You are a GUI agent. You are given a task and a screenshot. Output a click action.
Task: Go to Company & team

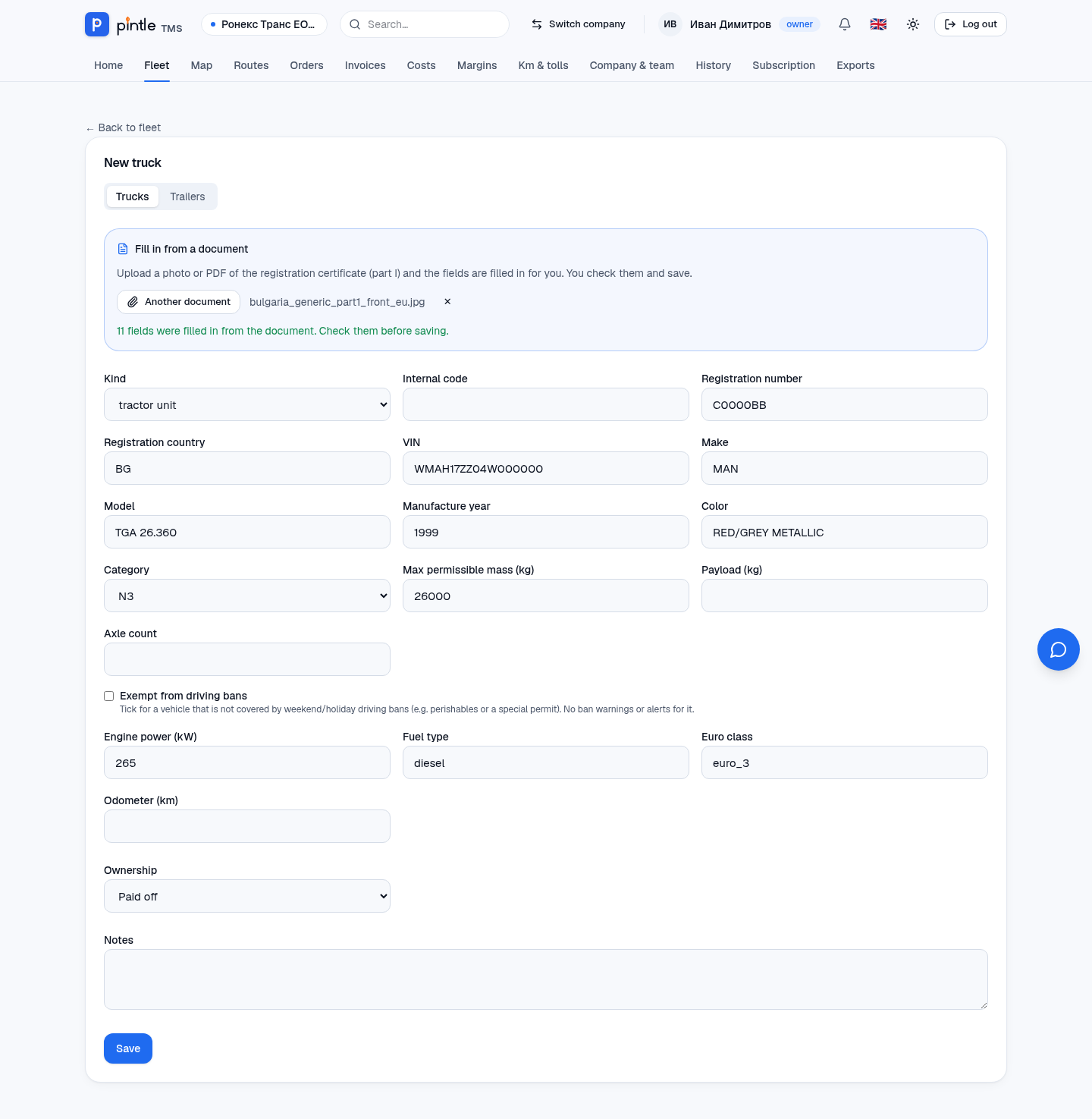pos(632,65)
